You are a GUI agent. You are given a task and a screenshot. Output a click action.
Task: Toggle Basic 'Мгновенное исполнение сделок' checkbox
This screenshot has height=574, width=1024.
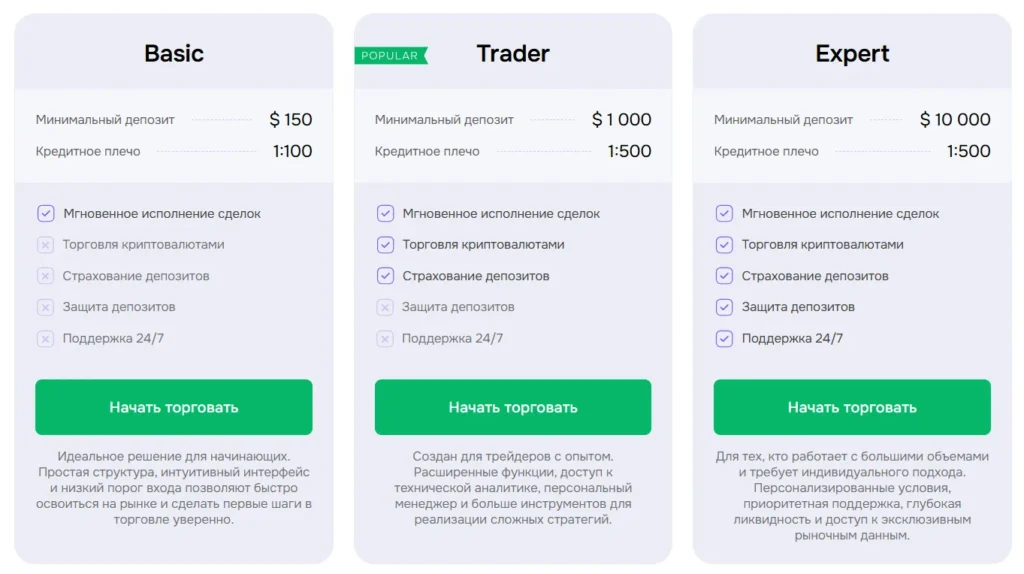(46, 213)
